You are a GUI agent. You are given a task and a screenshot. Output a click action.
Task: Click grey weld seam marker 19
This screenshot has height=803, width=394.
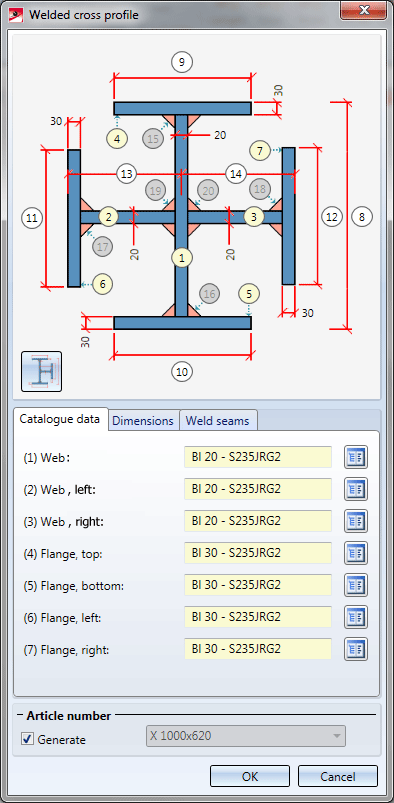156,191
